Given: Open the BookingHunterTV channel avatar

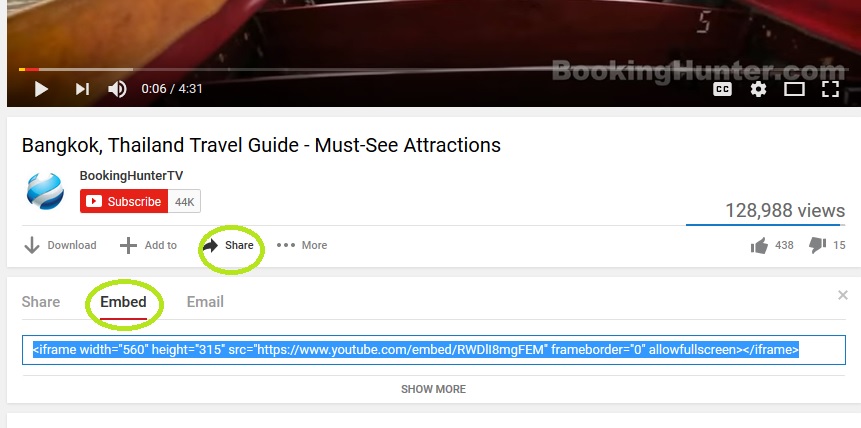Looking at the screenshot, I should pos(45,191).
